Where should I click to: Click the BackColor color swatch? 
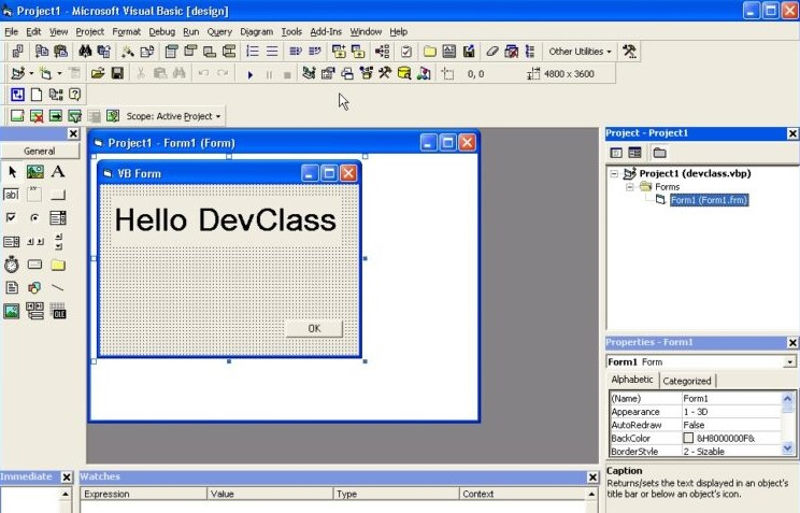click(x=688, y=438)
